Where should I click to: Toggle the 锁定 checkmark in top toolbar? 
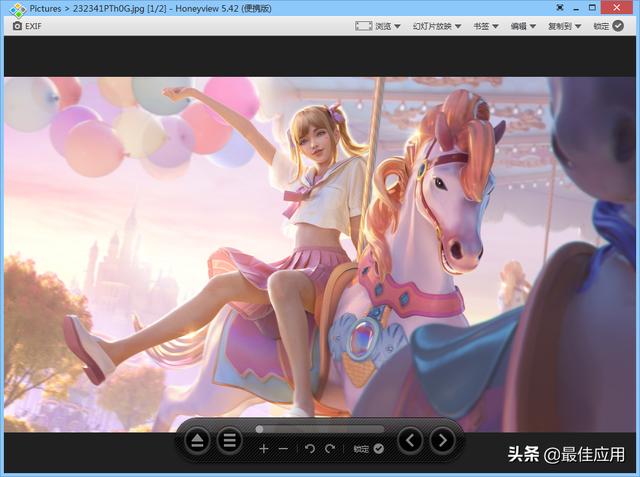(618, 26)
